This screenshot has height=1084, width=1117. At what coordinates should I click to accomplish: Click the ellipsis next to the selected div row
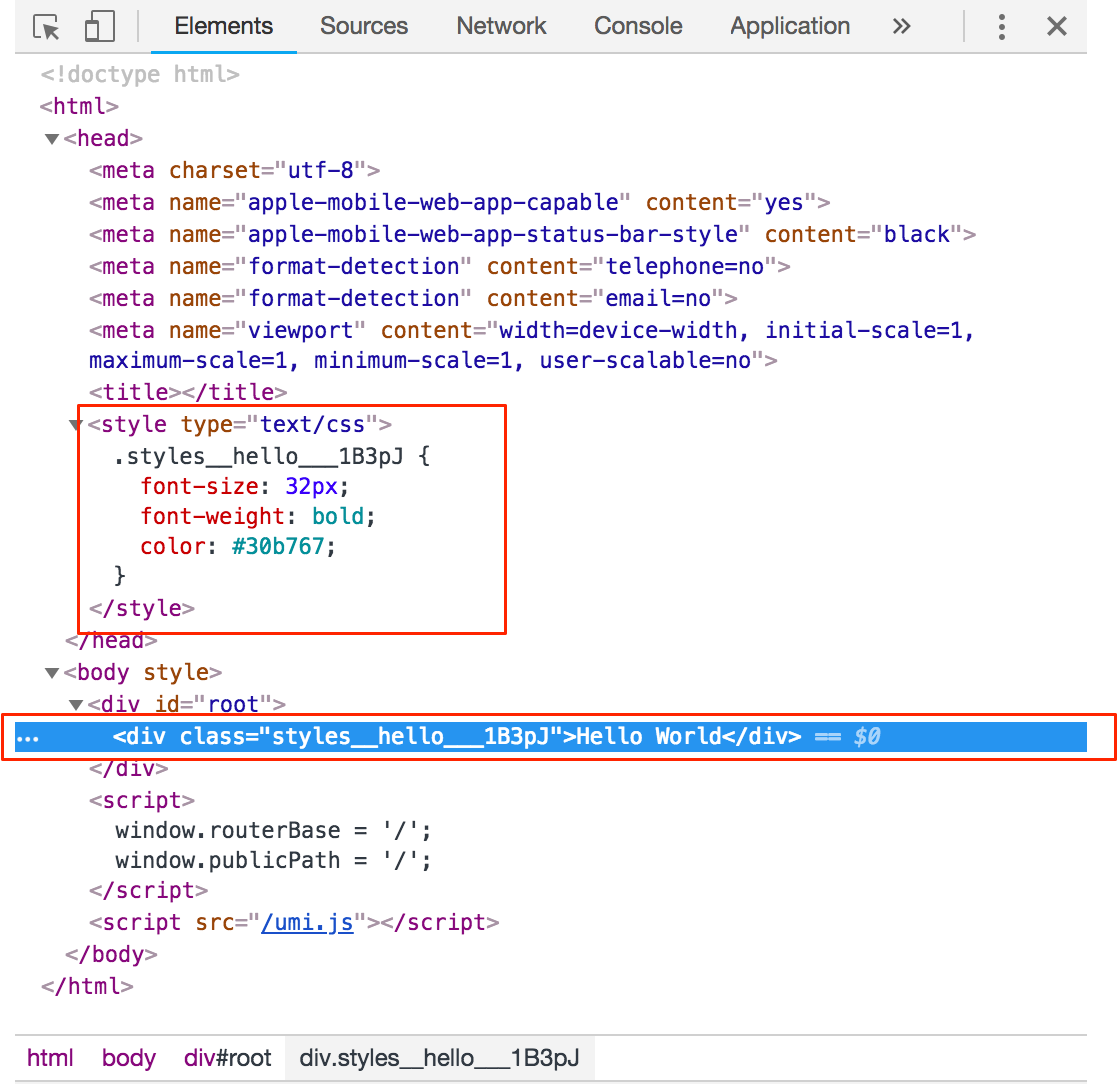point(28,739)
